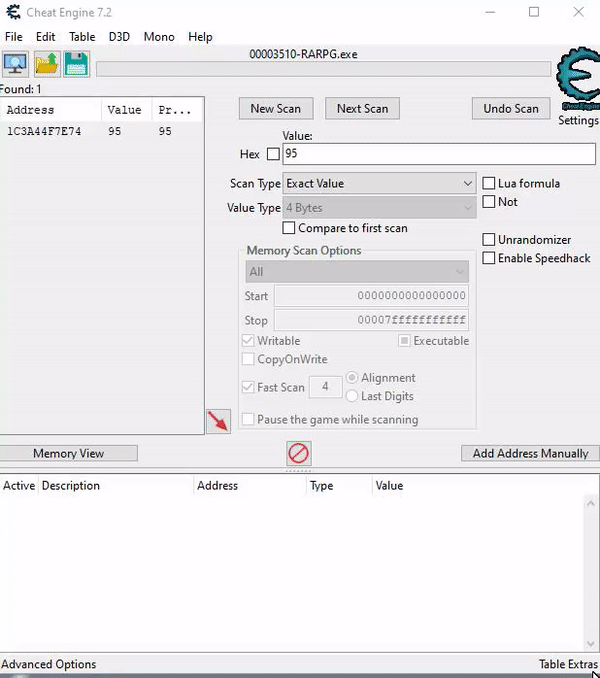Toggle the Executable checkbox
The height and width of the screenshot is (678, 600).
coord(404,341)
